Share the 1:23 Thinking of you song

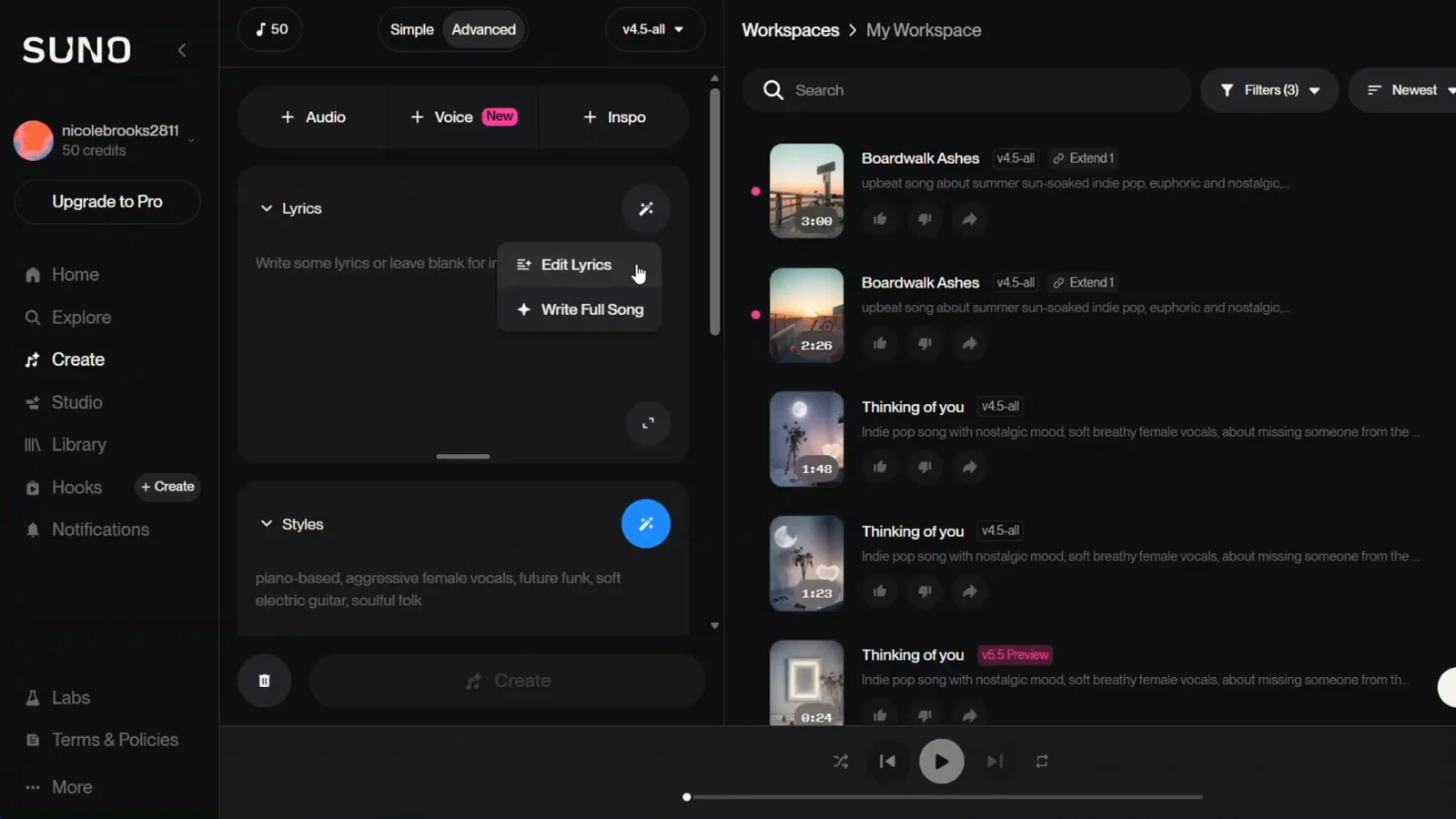[x=969, y=591]
